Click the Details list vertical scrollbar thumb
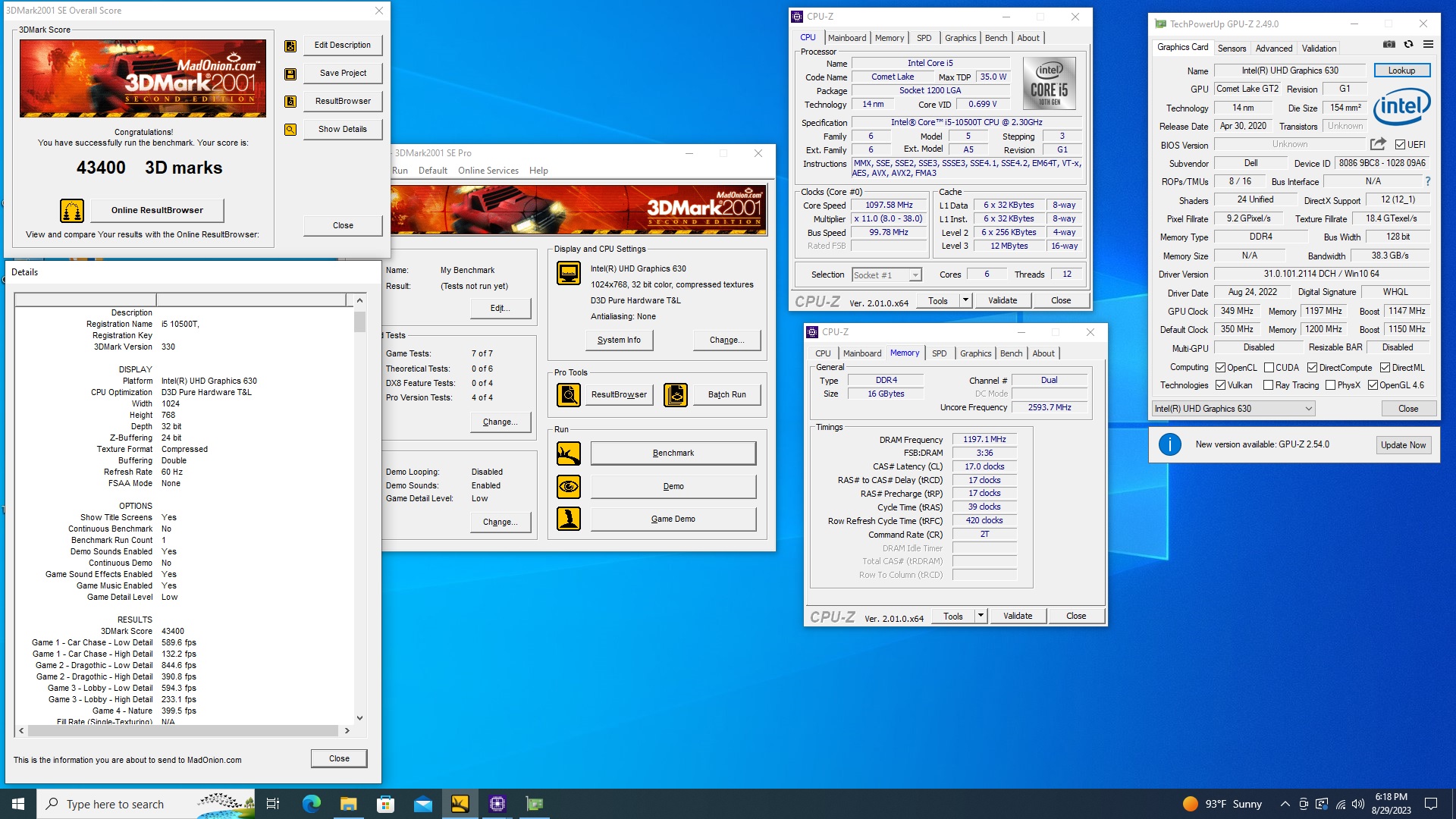Image resolution: width=1456 pixels, height=819 pixels. 359,322
